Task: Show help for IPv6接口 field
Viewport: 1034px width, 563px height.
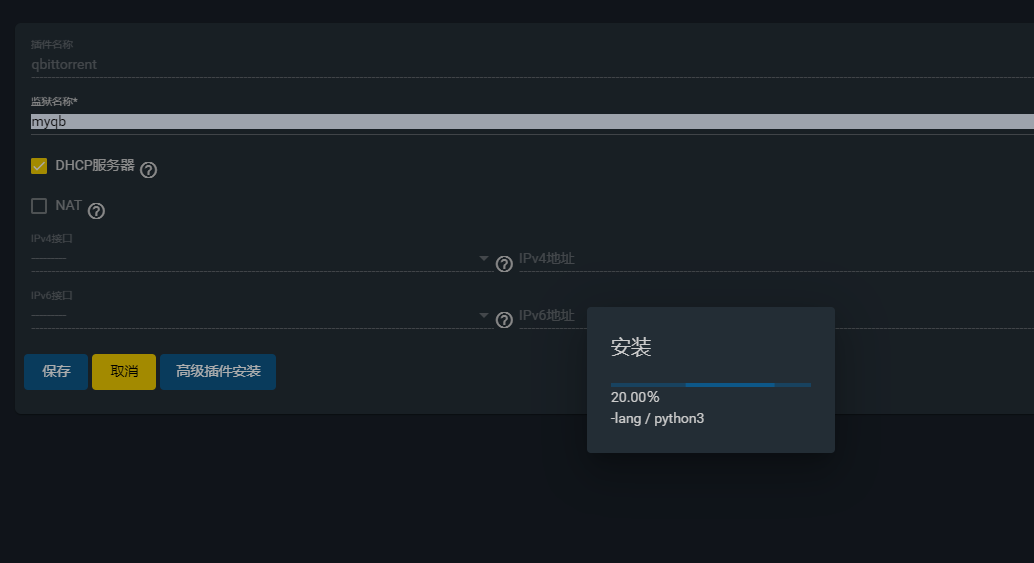Action: click(504, 320)
